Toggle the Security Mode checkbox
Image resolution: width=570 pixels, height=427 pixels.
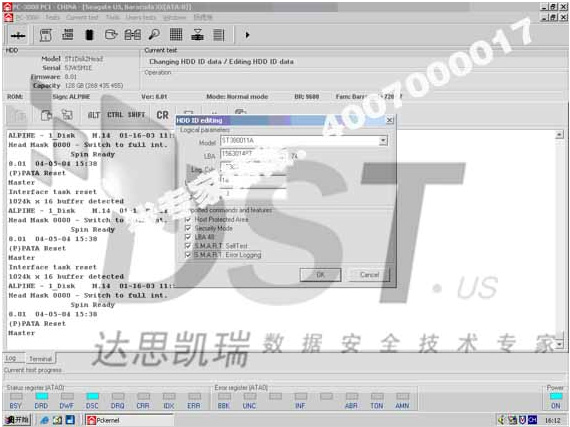(188, 228)
